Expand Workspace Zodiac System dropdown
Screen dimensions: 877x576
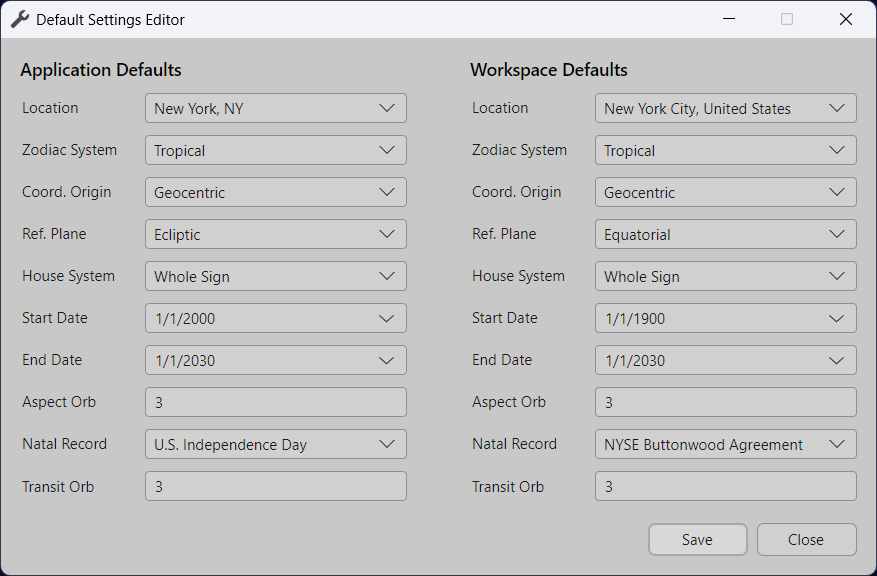click(725, 150)
